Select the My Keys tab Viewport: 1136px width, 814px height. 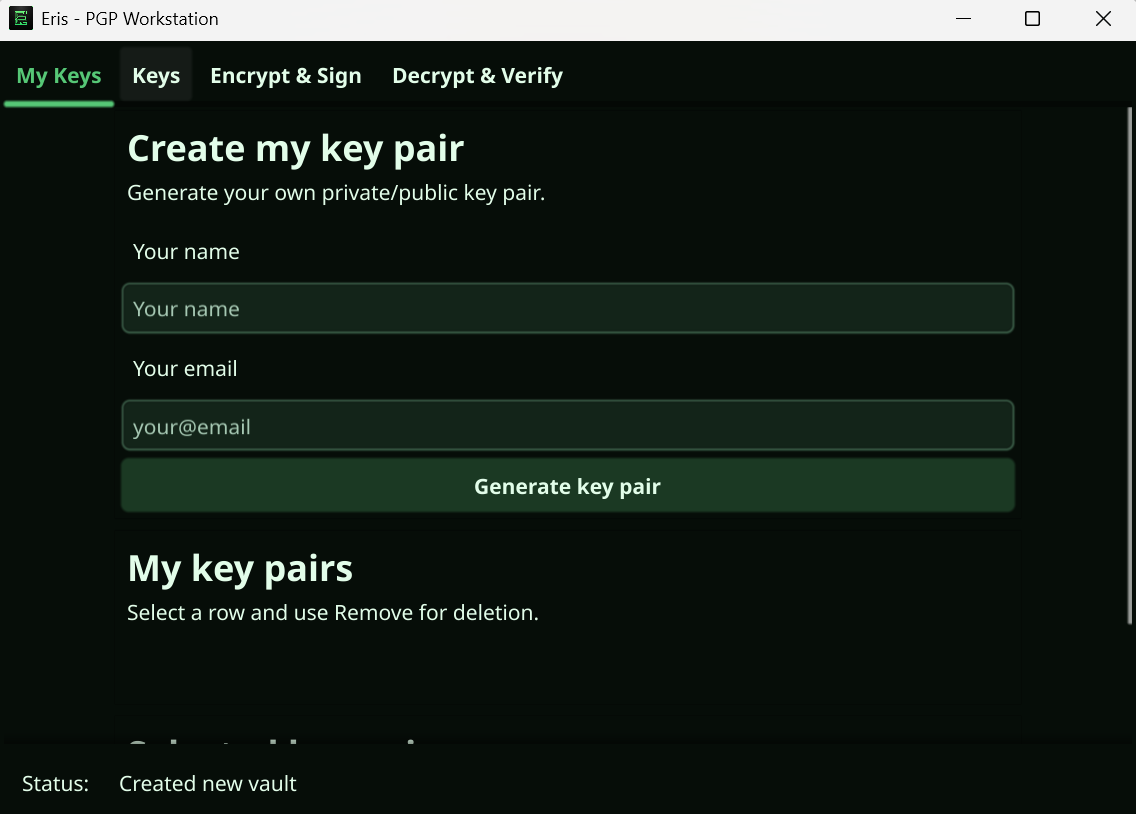[x=58, y=74]
